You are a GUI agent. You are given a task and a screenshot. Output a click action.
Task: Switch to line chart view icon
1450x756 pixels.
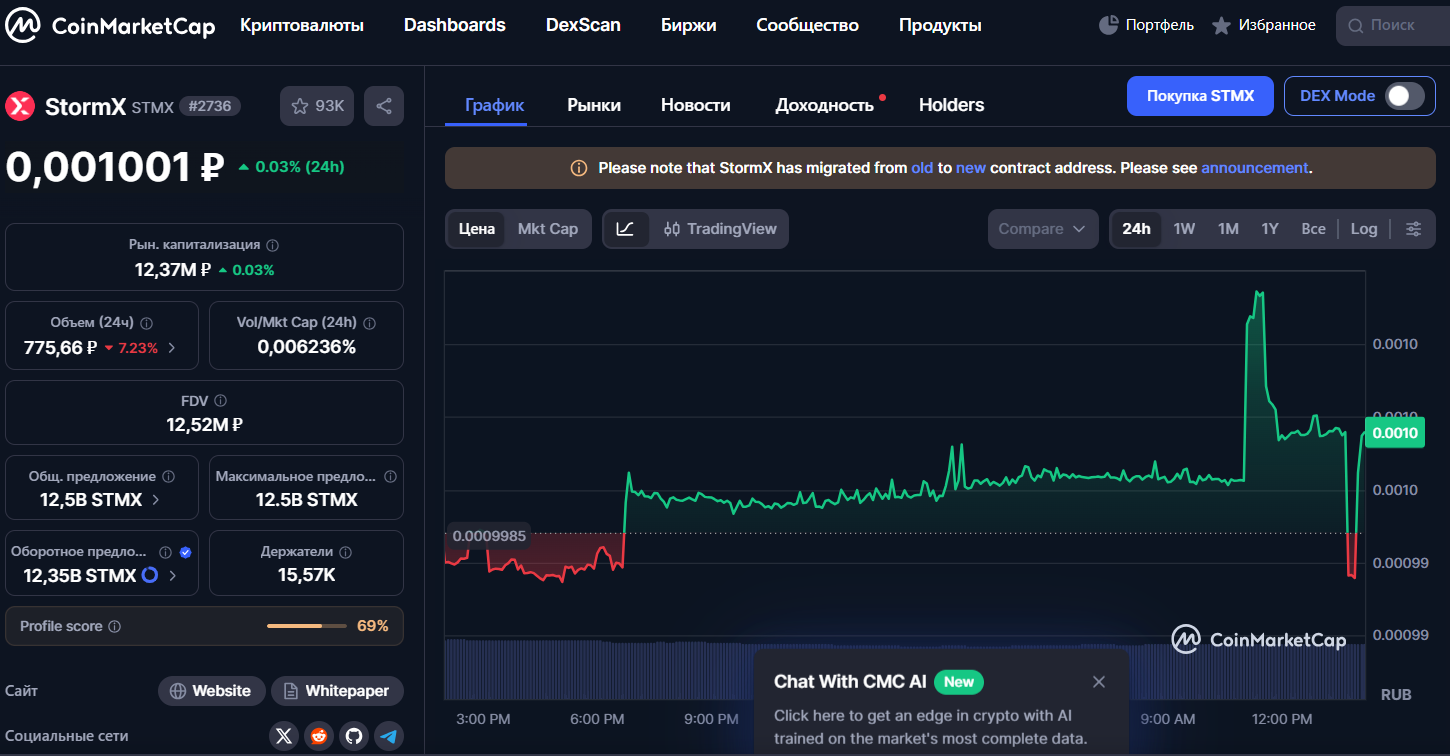point(625,229)
